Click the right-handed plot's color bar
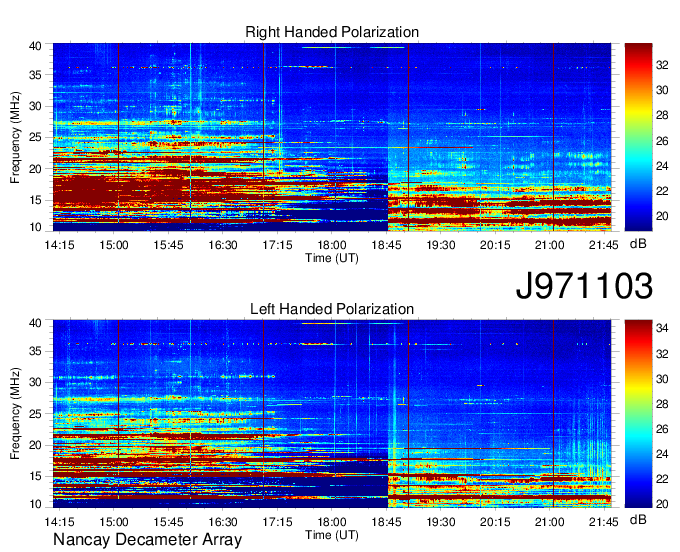The height and width of the screenshot is (552, 680). pyautogui.click(x=638, y=137)
